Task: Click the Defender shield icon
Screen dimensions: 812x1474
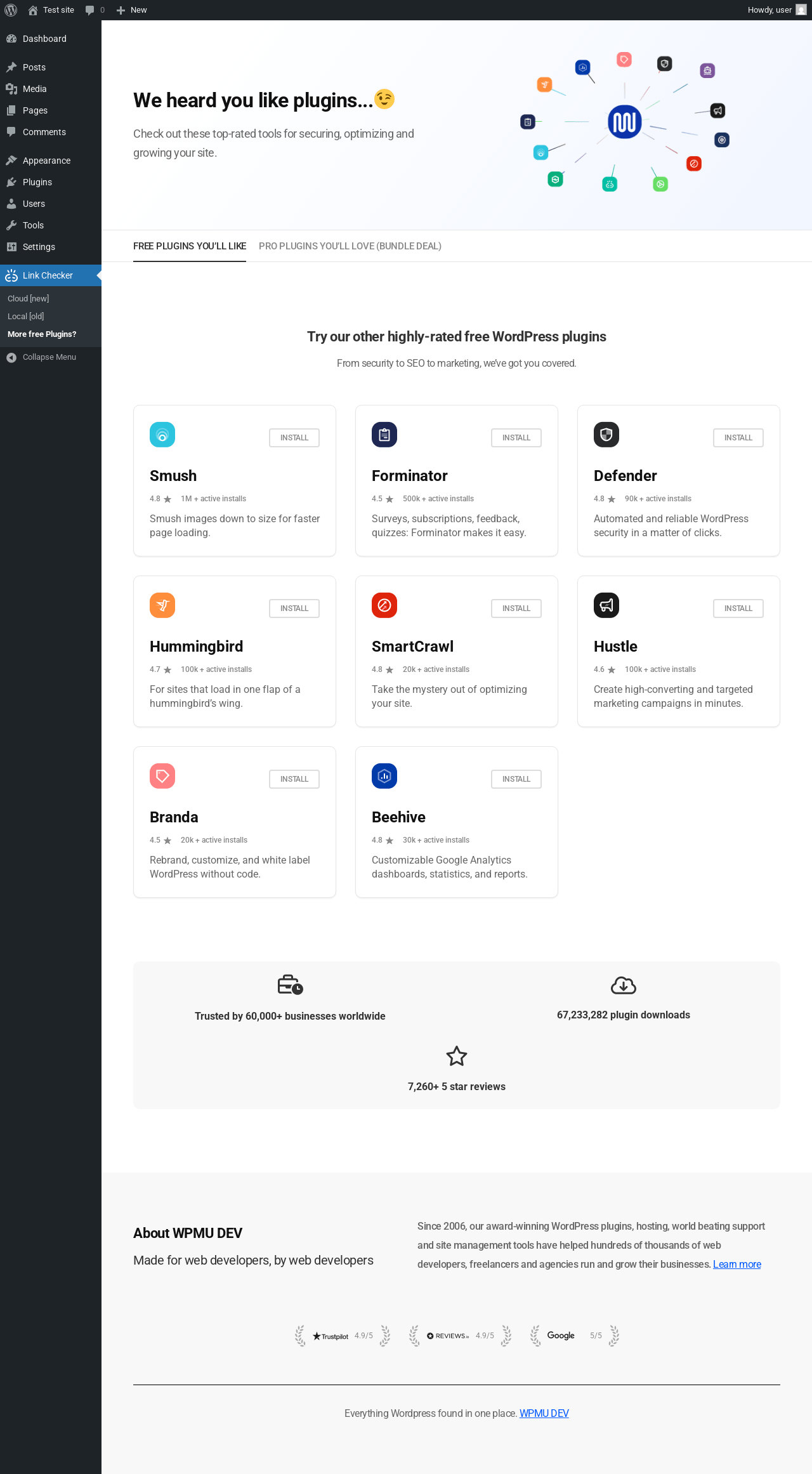Action: [606, 435]
